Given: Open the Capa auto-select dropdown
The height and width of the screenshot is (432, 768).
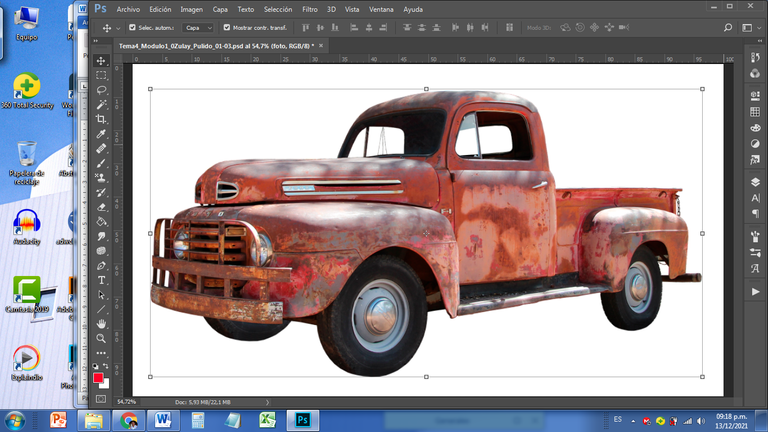Looking at the screenshot, I should pyautogui.click(x=197, y=28).
